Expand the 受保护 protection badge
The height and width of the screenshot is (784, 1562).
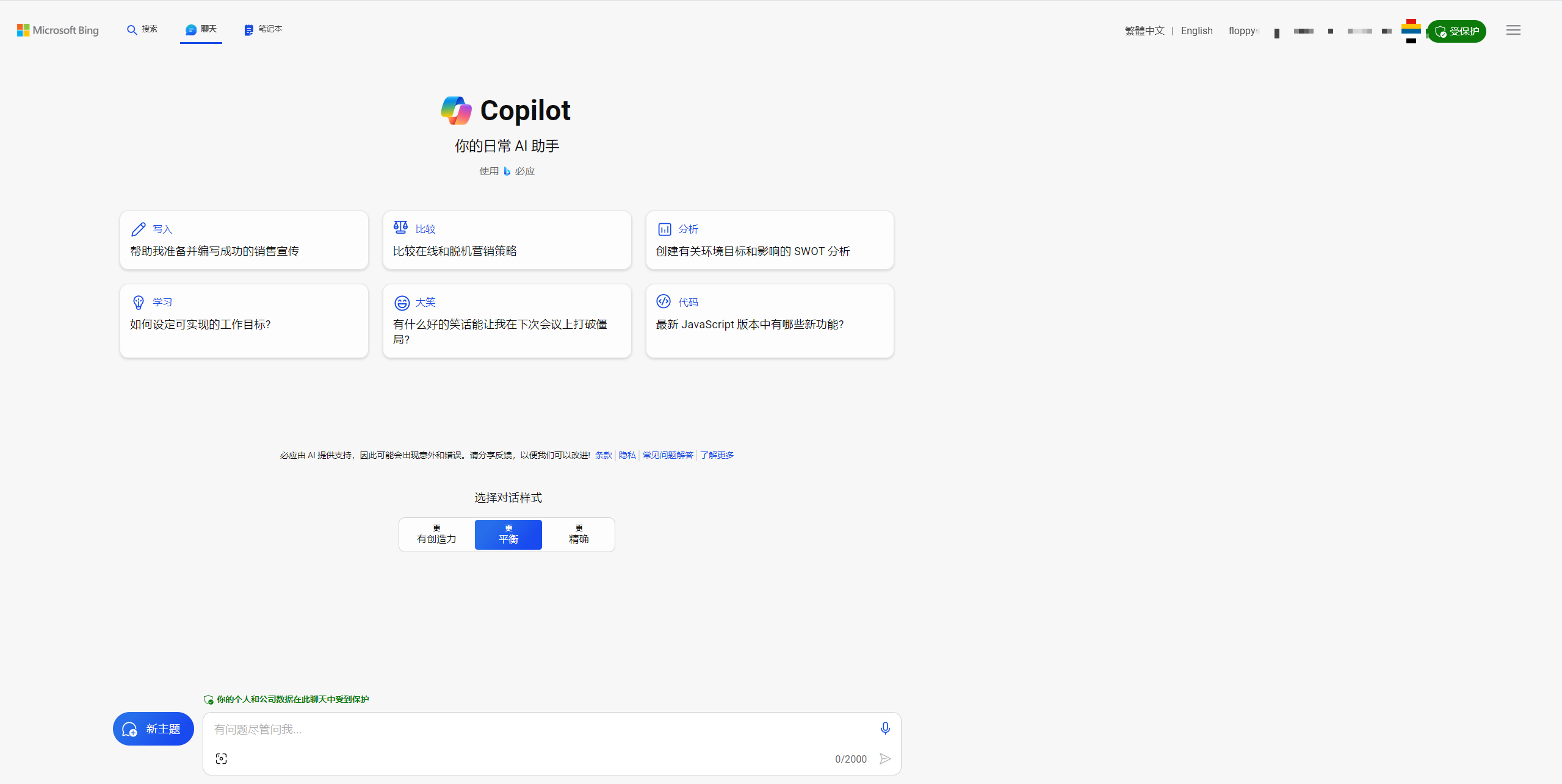(1457, 31)
